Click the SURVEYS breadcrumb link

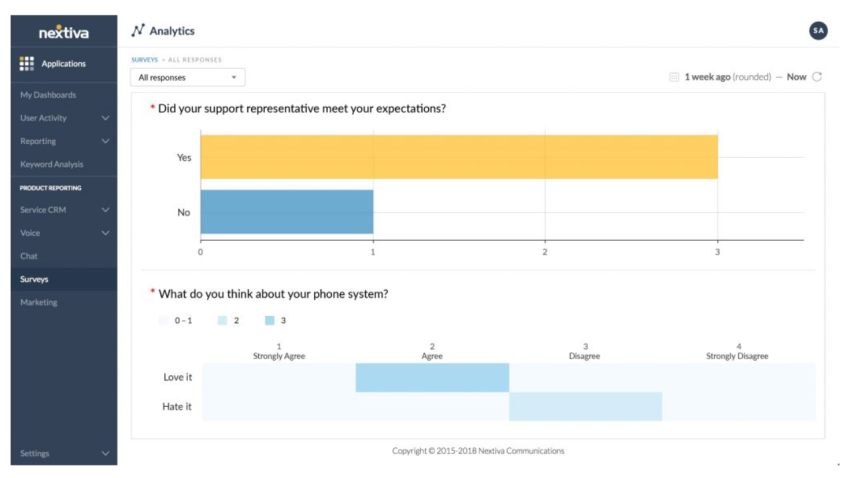tap(145, 60)
